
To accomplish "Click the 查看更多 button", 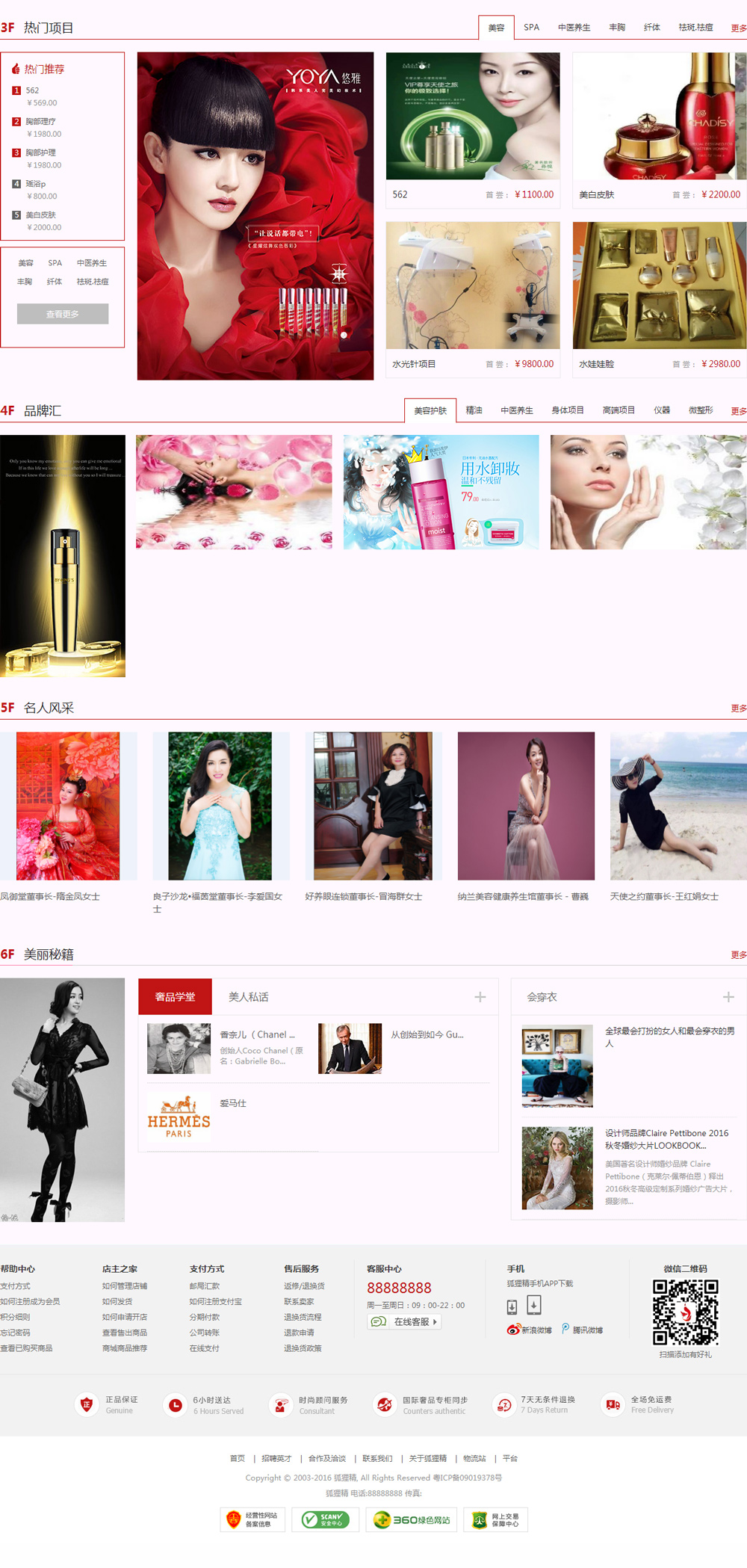I will coord(63,314).
